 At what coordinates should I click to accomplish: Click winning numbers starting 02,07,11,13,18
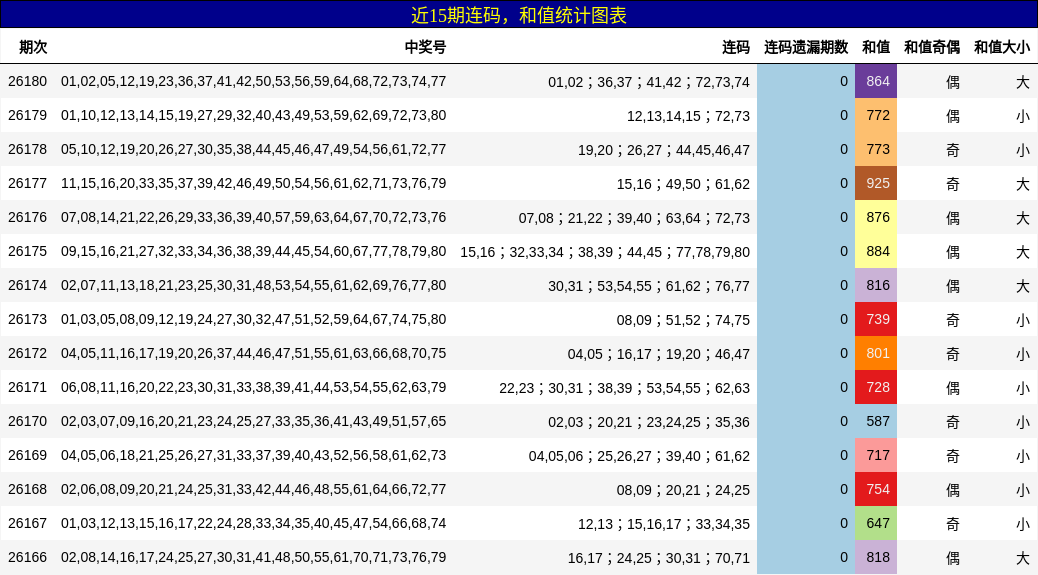pyautogui.click(x=254, y=285)
